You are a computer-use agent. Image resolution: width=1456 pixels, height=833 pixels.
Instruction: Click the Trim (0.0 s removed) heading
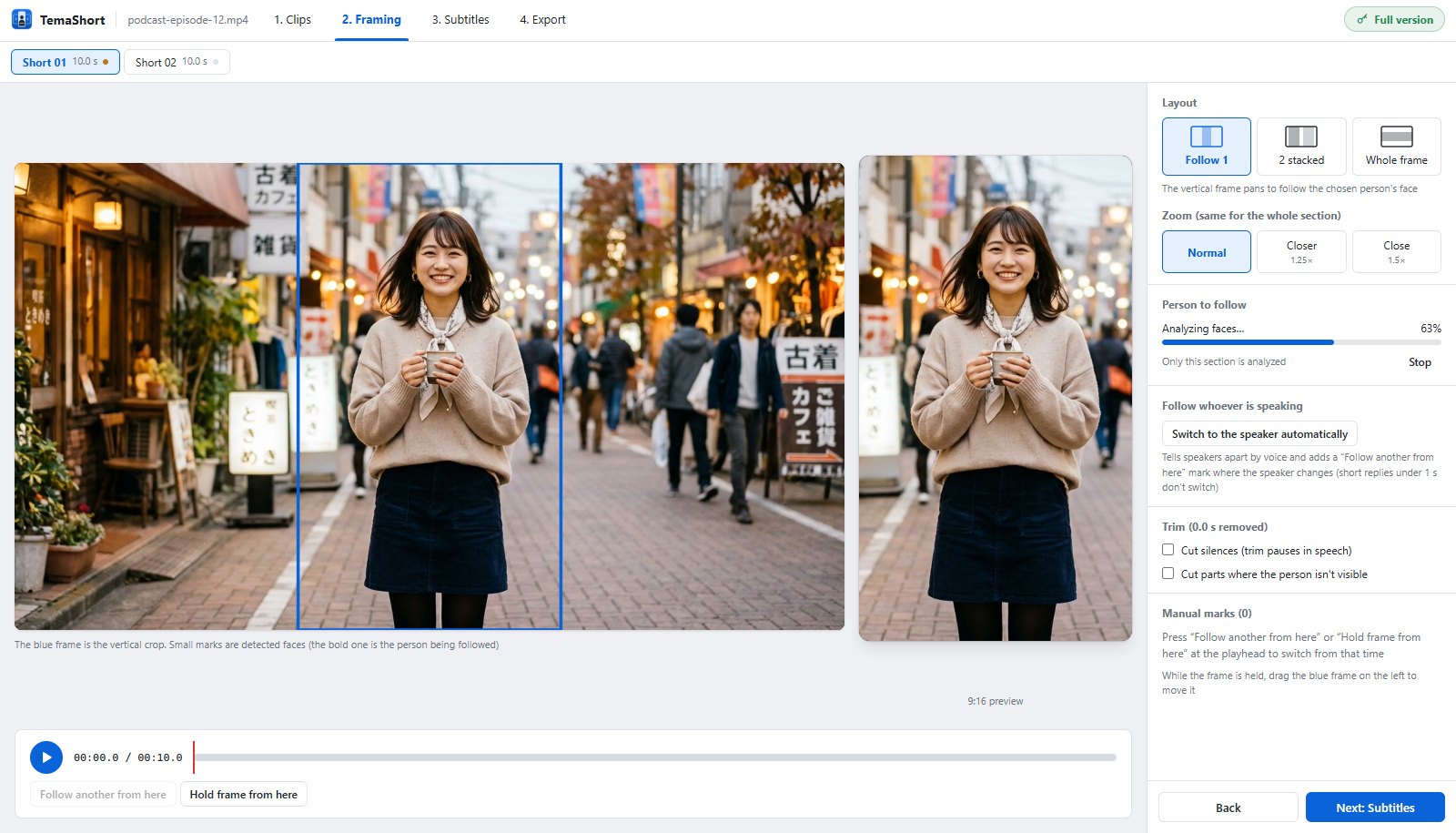click(x=1215, y=527)
